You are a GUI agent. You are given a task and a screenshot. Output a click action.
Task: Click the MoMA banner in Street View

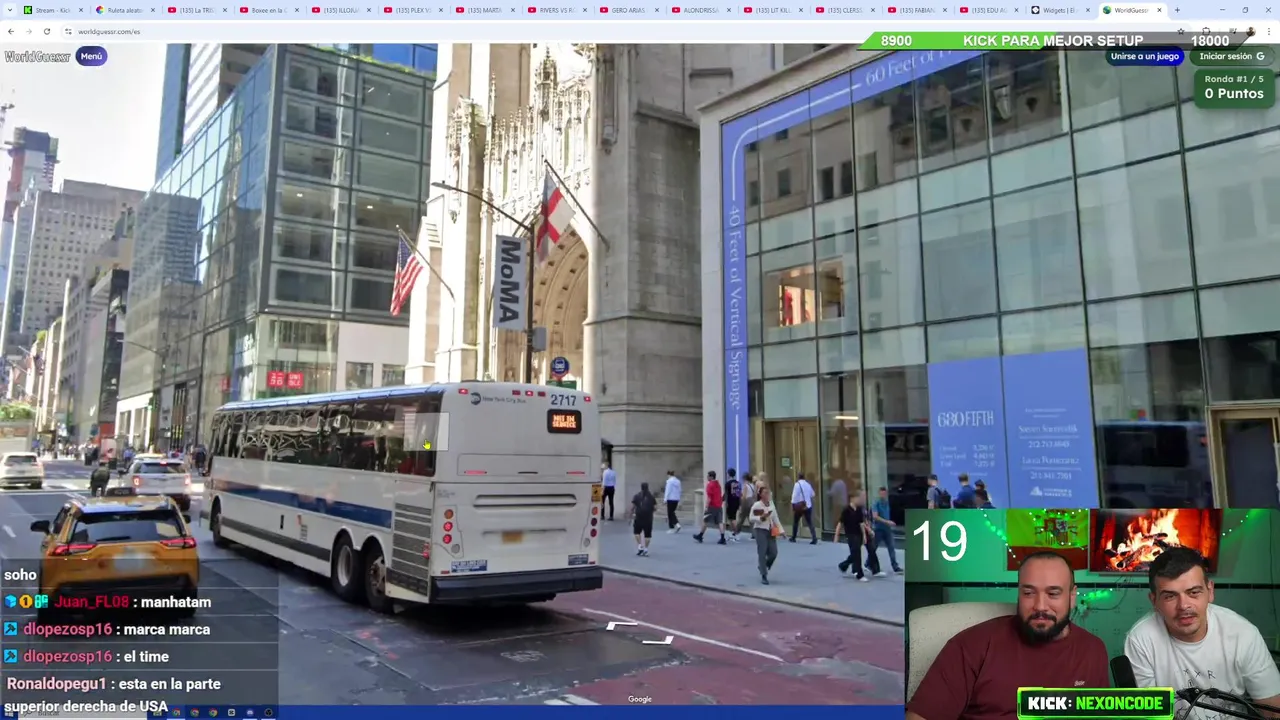coord(510,282)
